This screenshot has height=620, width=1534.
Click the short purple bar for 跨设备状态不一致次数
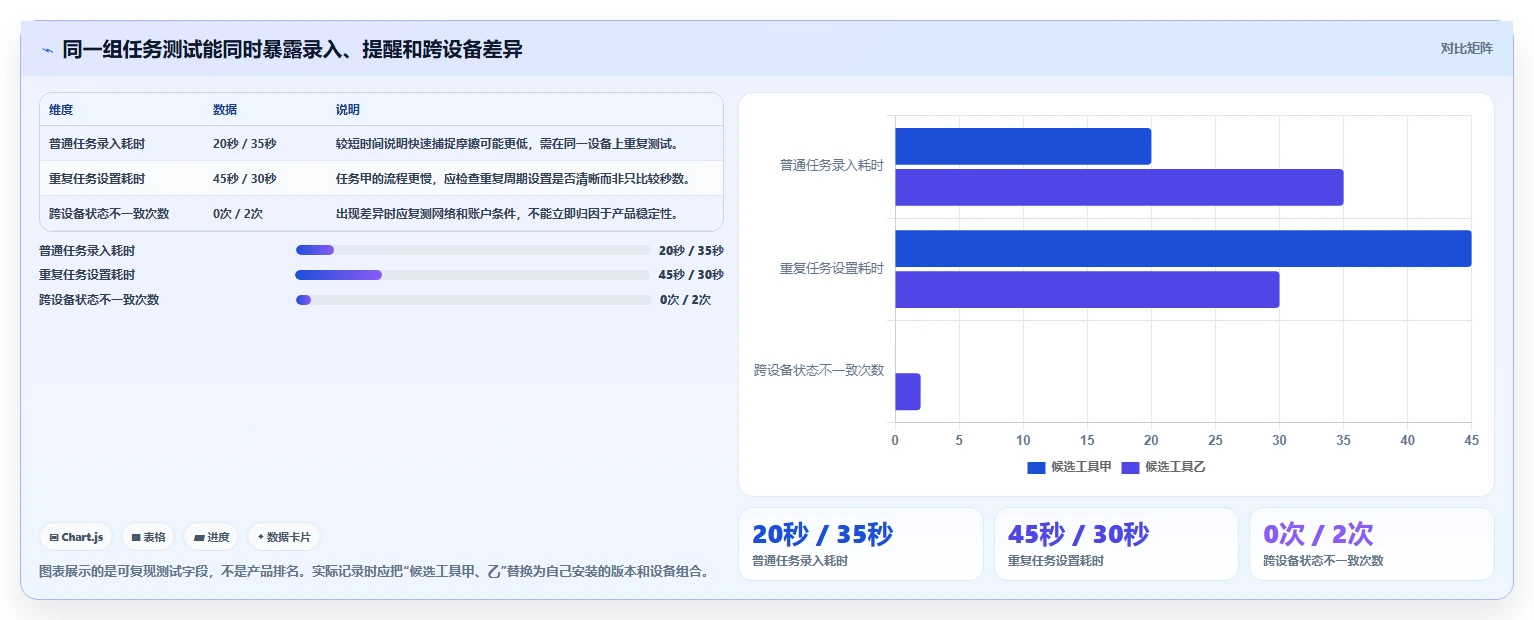[908, 391]
